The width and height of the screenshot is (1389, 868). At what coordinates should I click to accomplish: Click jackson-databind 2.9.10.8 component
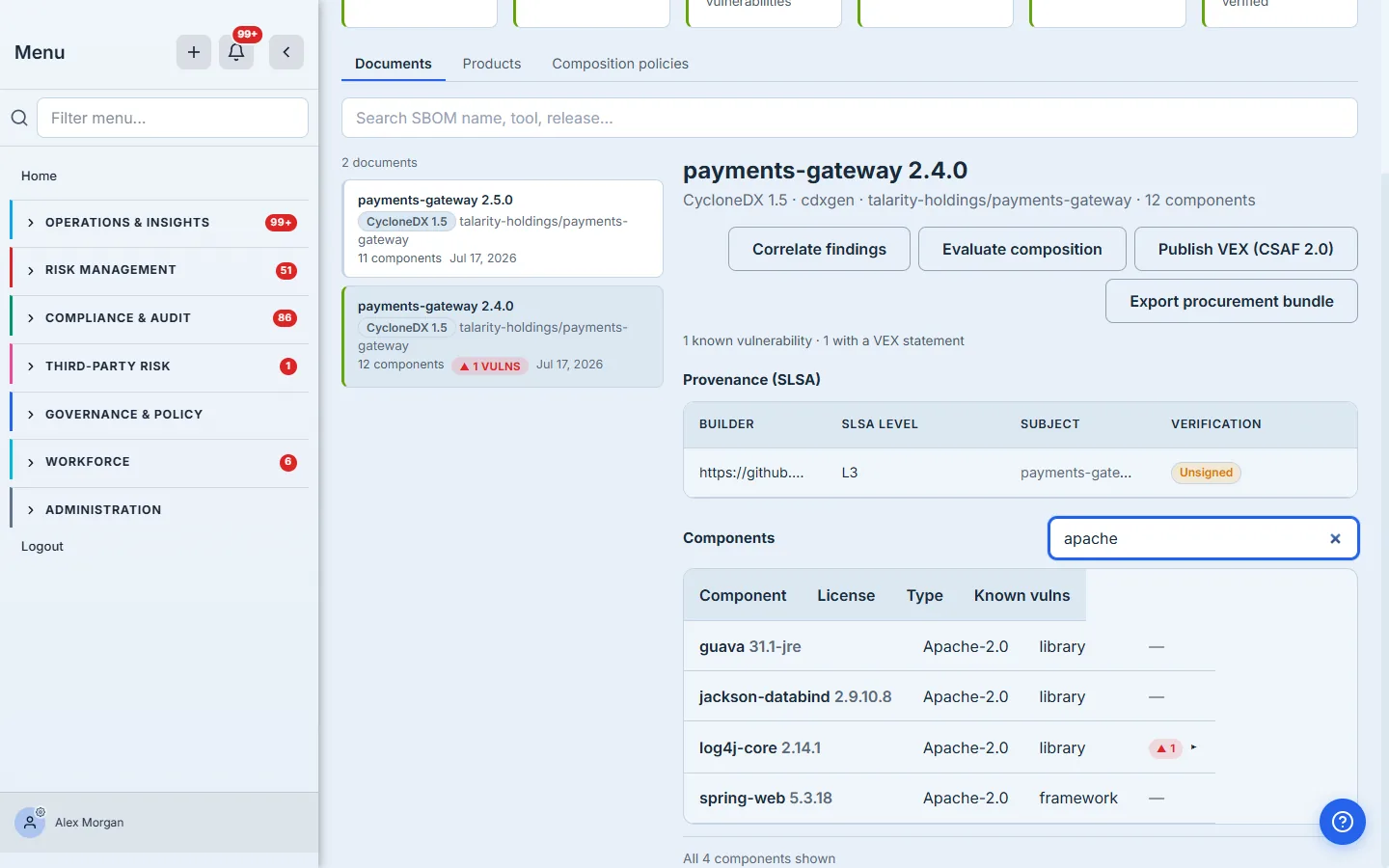[x=795, y=696]
